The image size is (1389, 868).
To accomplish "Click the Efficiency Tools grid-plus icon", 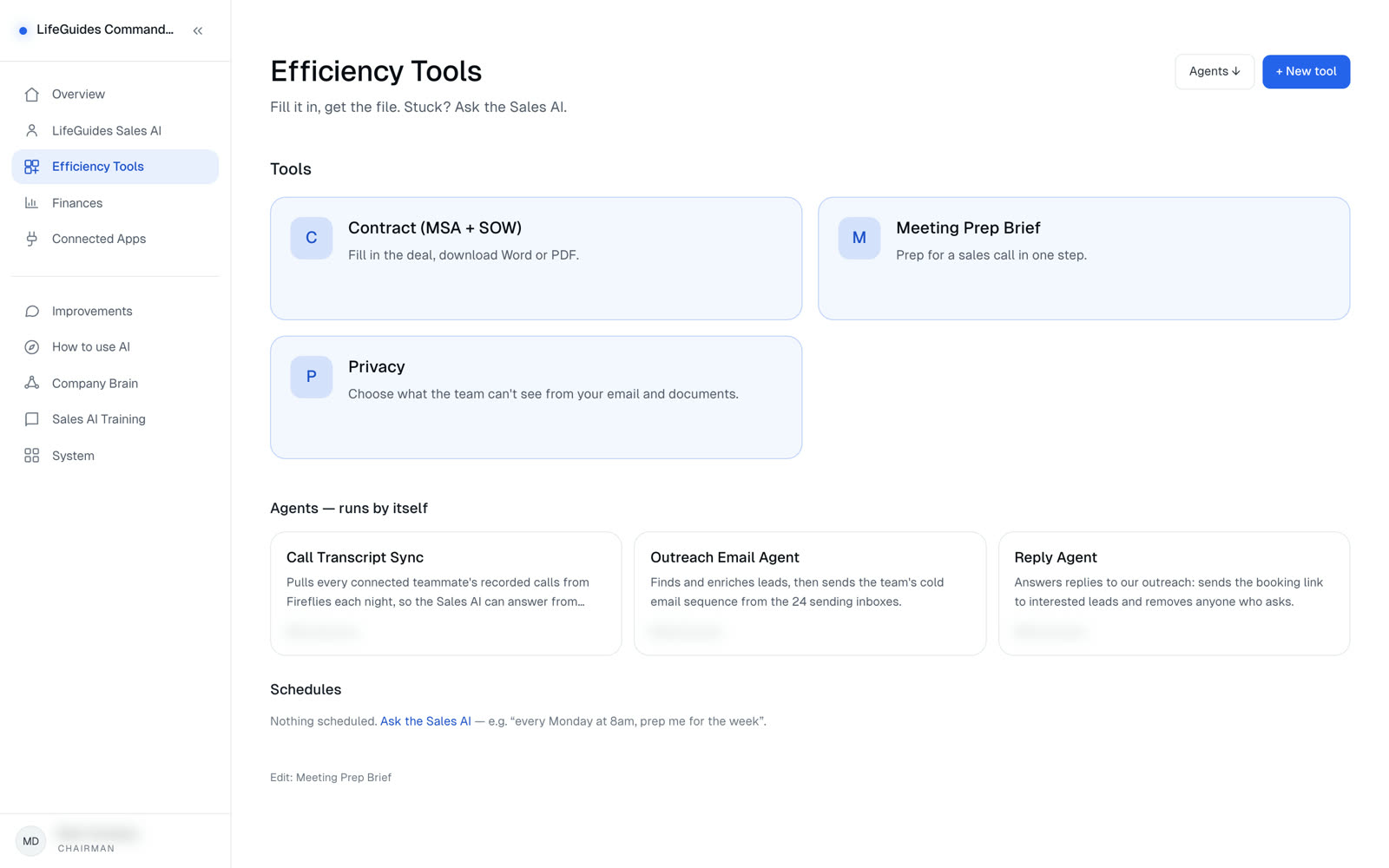I will click(32, 167).
